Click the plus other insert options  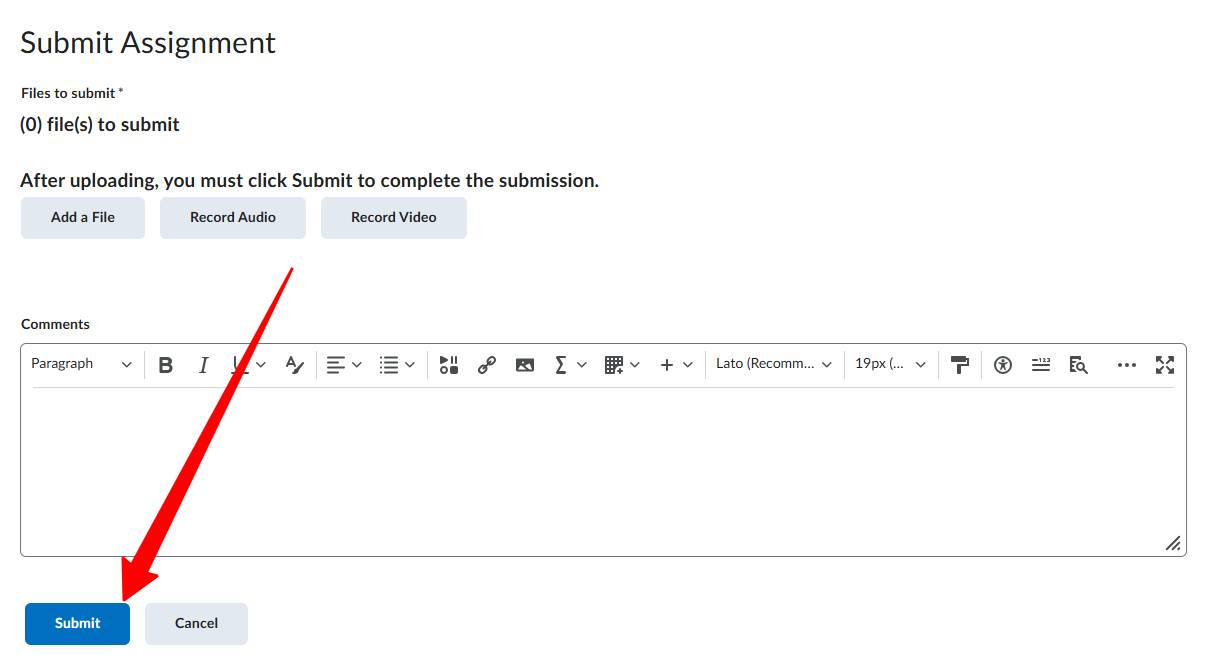click(667, 365)
